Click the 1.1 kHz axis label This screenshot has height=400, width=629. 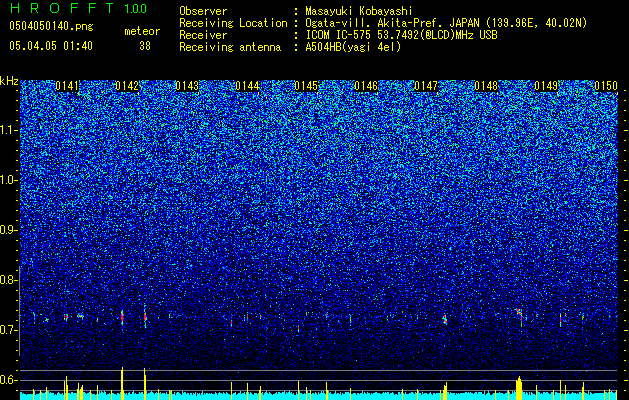pos(8,130)
